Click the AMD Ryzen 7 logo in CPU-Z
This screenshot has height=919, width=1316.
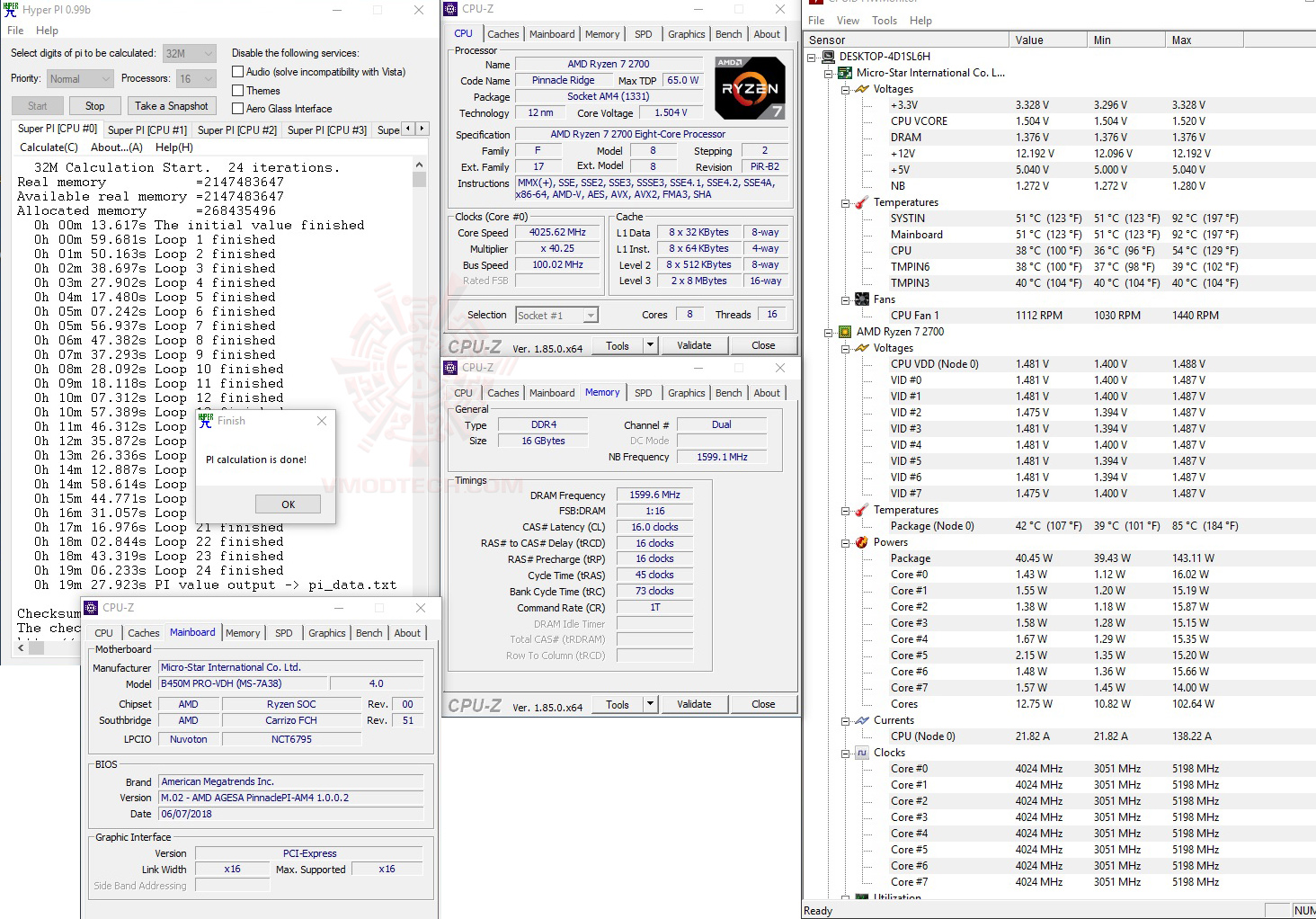750,87
